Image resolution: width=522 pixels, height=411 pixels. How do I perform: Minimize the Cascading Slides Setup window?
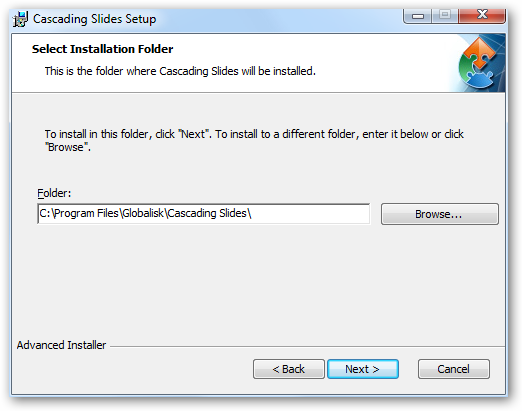coord(417,16)
